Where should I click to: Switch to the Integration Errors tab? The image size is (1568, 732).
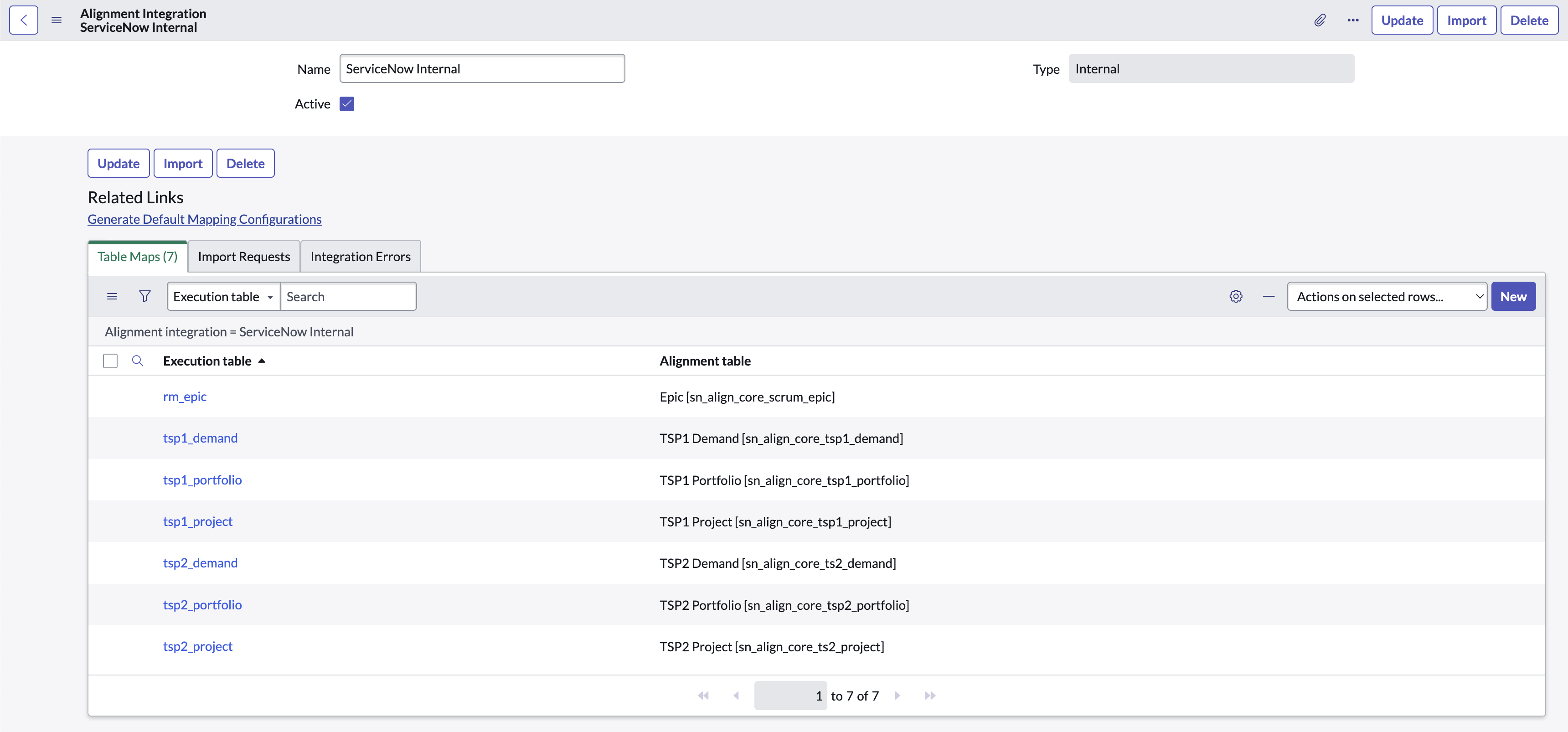click(361, 257)
